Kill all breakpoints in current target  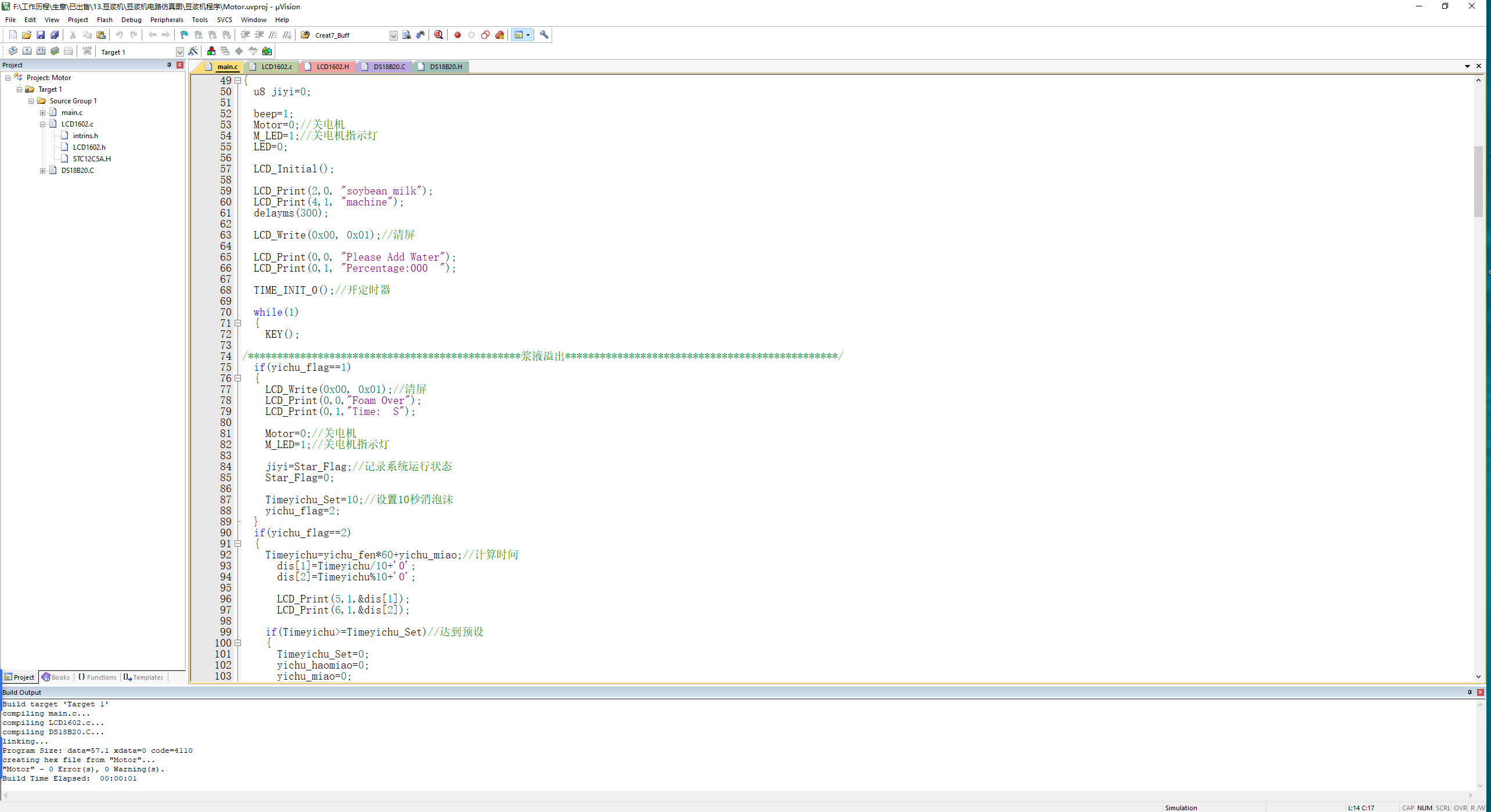(499, 35)
